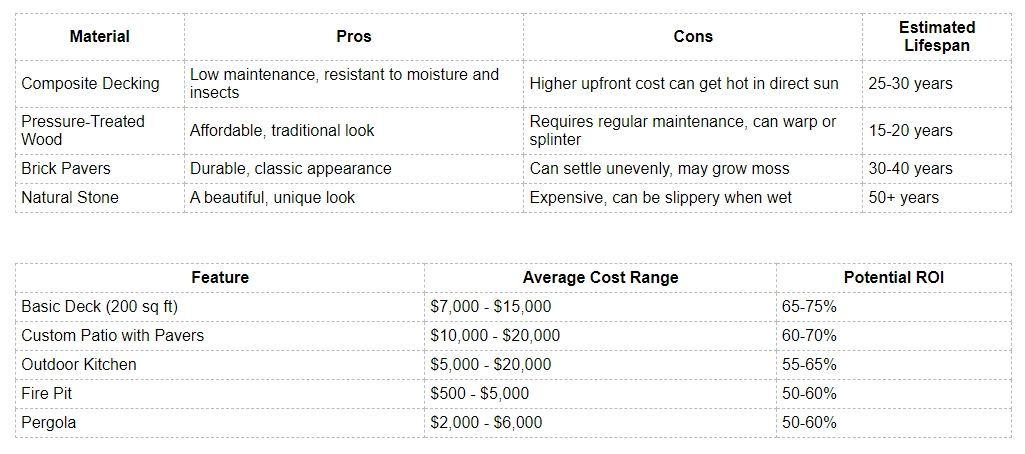Click the Material column header
1025x454 pixels.
(100, 37)
